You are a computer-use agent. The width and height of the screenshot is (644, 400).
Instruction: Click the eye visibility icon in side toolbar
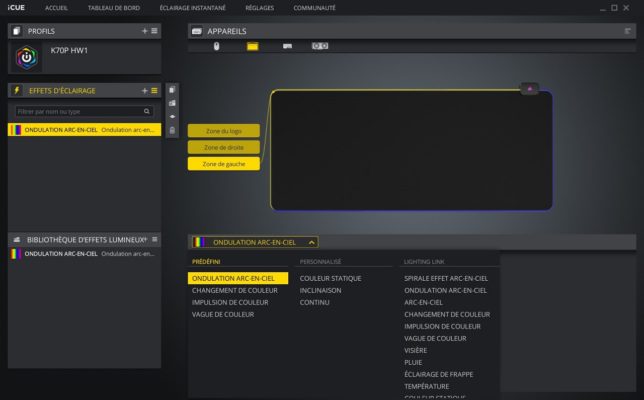click(172, 117)
